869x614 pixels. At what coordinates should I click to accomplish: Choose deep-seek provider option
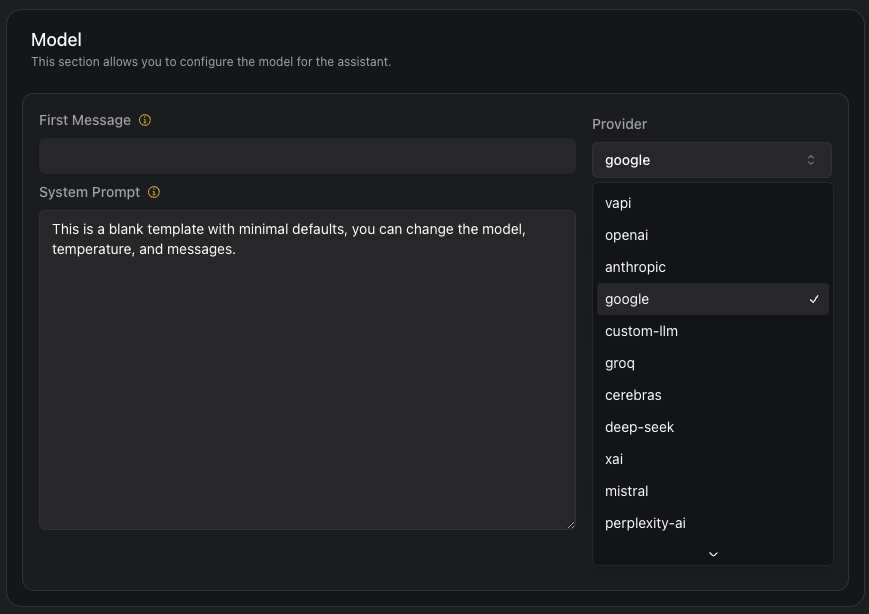639,427
